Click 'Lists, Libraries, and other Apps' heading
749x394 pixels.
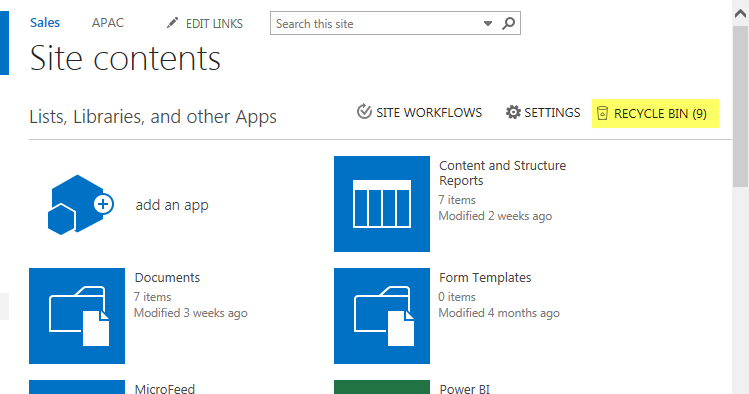[153, 117]
